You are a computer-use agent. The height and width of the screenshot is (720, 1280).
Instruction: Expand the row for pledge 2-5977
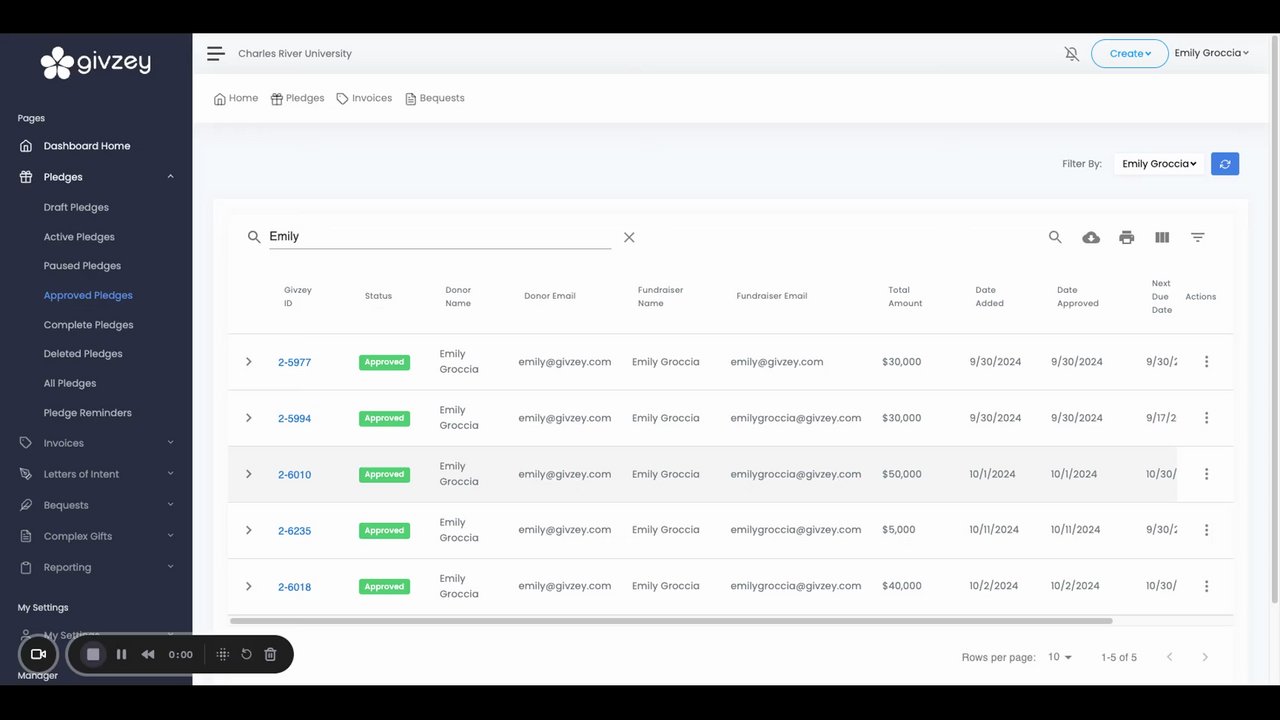click(249, 362)
